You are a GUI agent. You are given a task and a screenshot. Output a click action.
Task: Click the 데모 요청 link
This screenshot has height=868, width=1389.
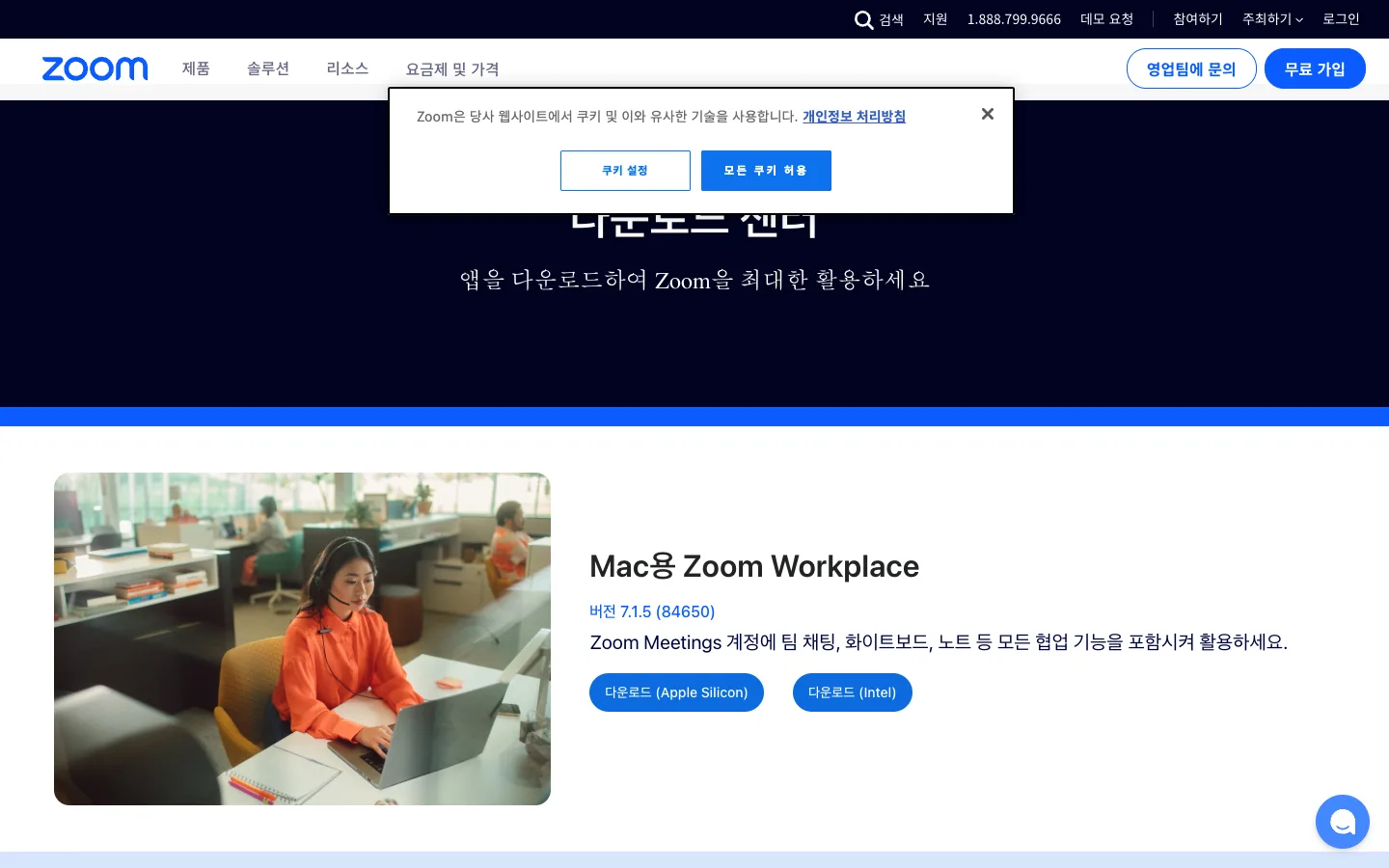[x=1106, y=19]
